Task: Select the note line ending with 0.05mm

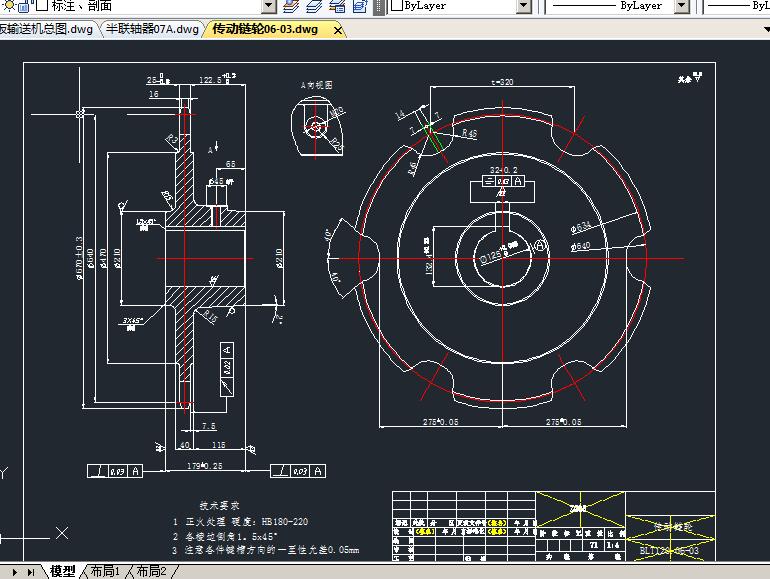Action: (266, 550)
